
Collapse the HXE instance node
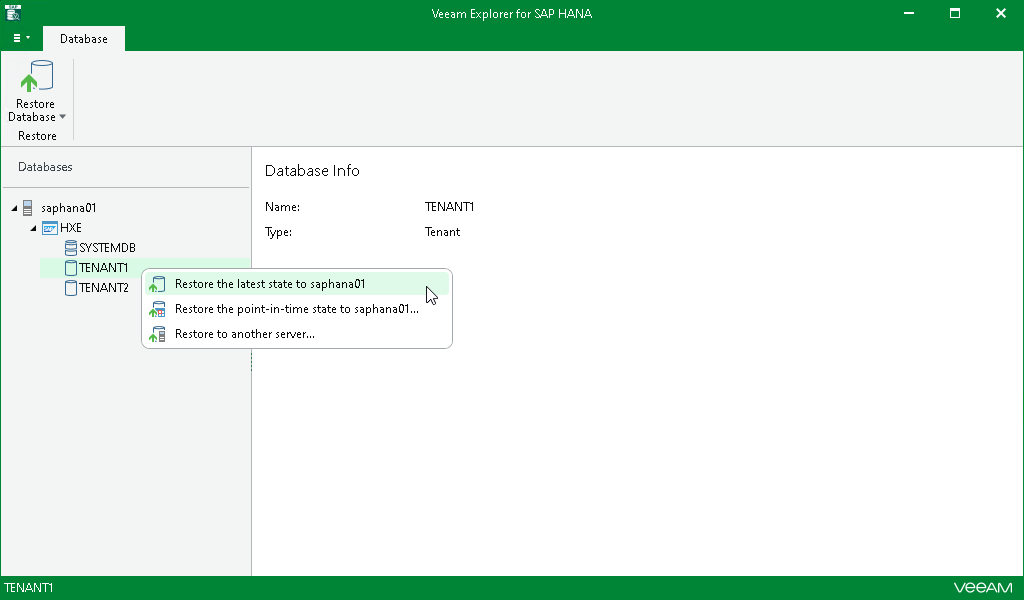pos(33,228)
